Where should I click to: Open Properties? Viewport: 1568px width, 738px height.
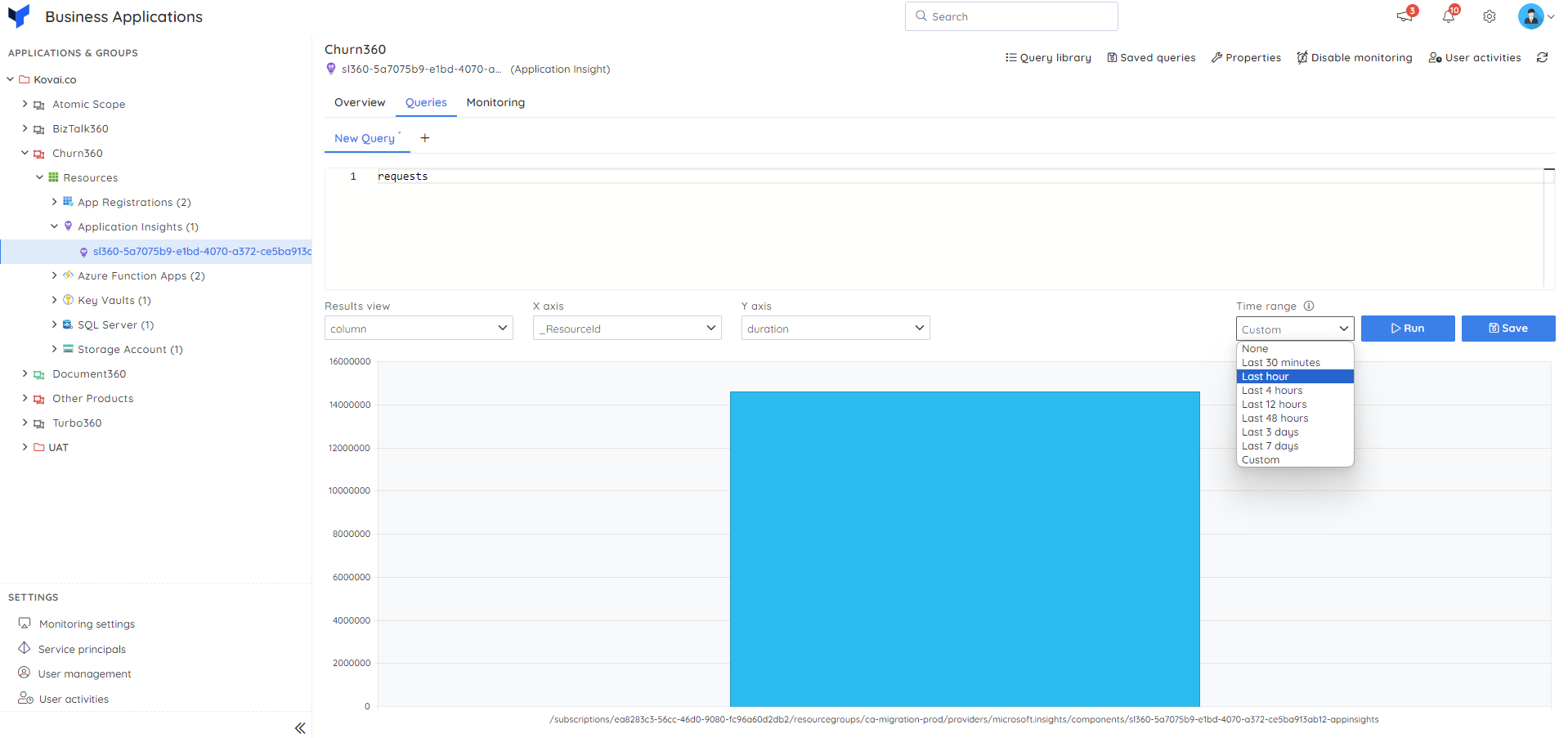[x=1246, y=57]
